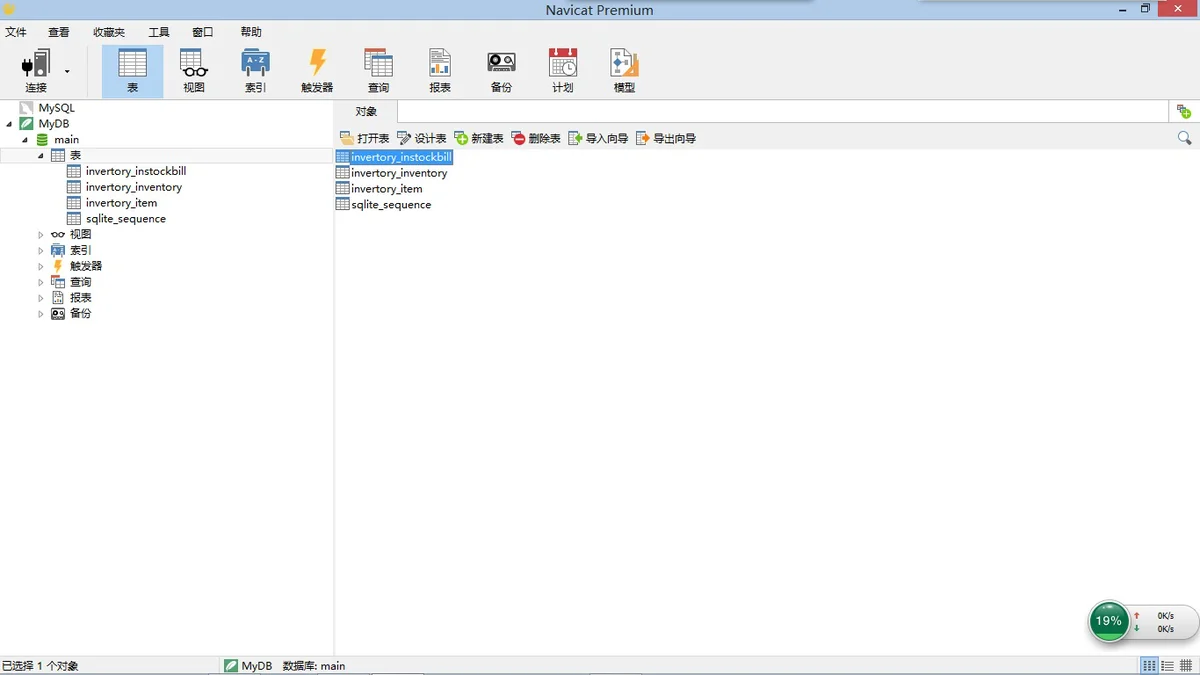
Task: Select 查询 query icon in tree
Action: click(x=58, y=282)
